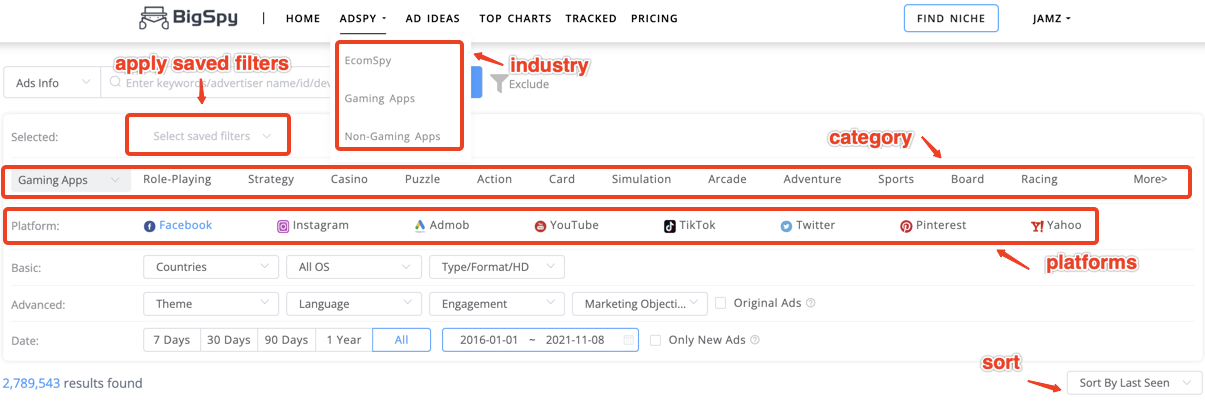Click the Facebook platform icon
Screen dimensions: 1205x412
click(x=150, y=226)
